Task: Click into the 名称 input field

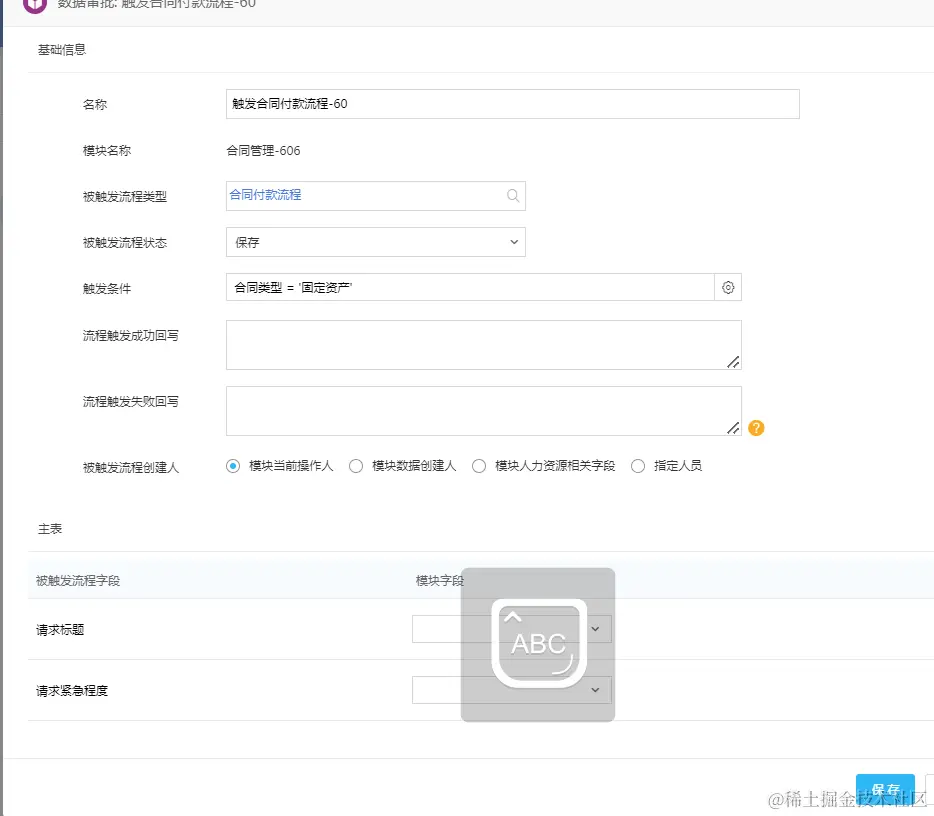Action: (x=513, y=104)
